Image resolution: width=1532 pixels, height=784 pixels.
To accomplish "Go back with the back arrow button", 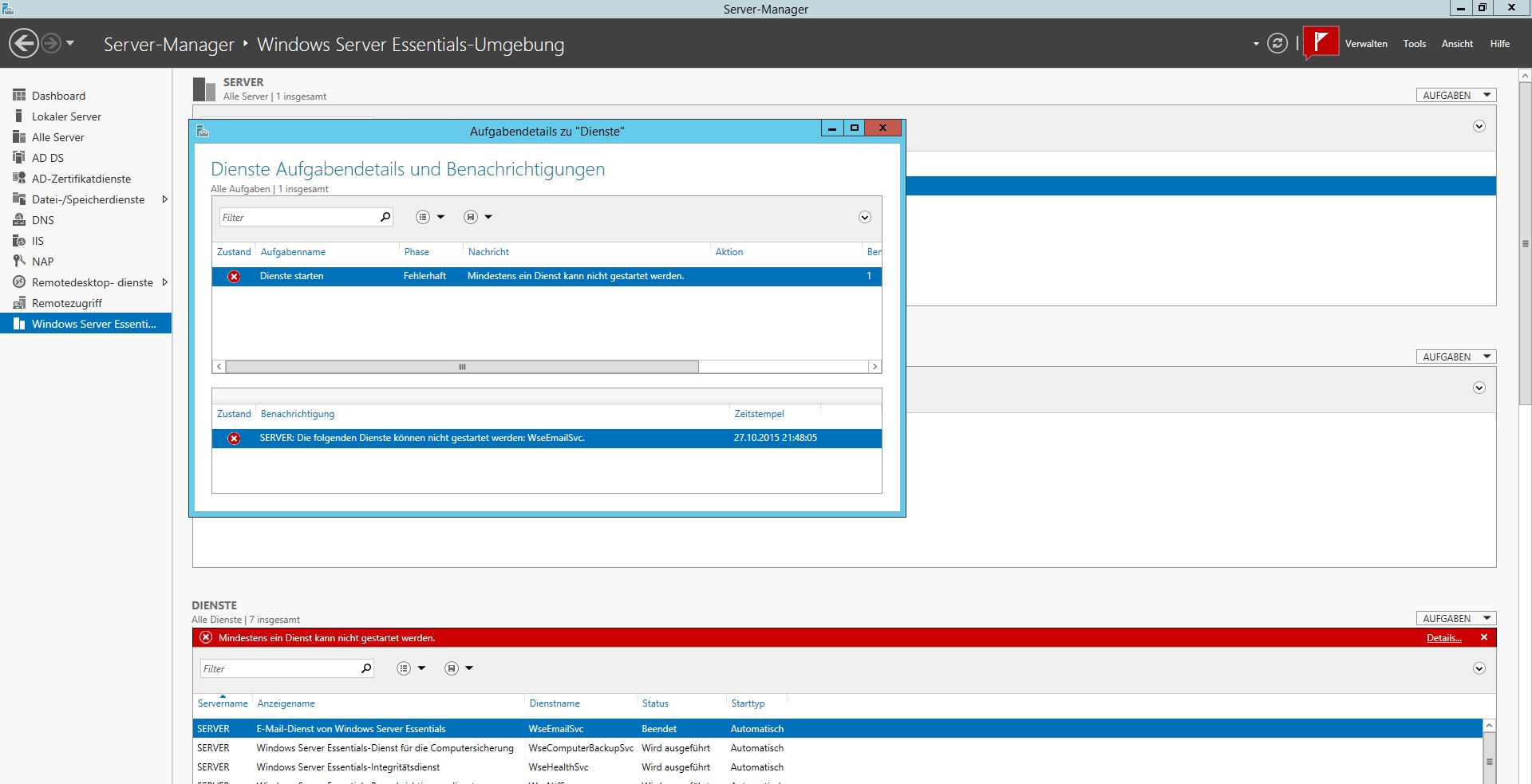I will (x=24, y=43).
